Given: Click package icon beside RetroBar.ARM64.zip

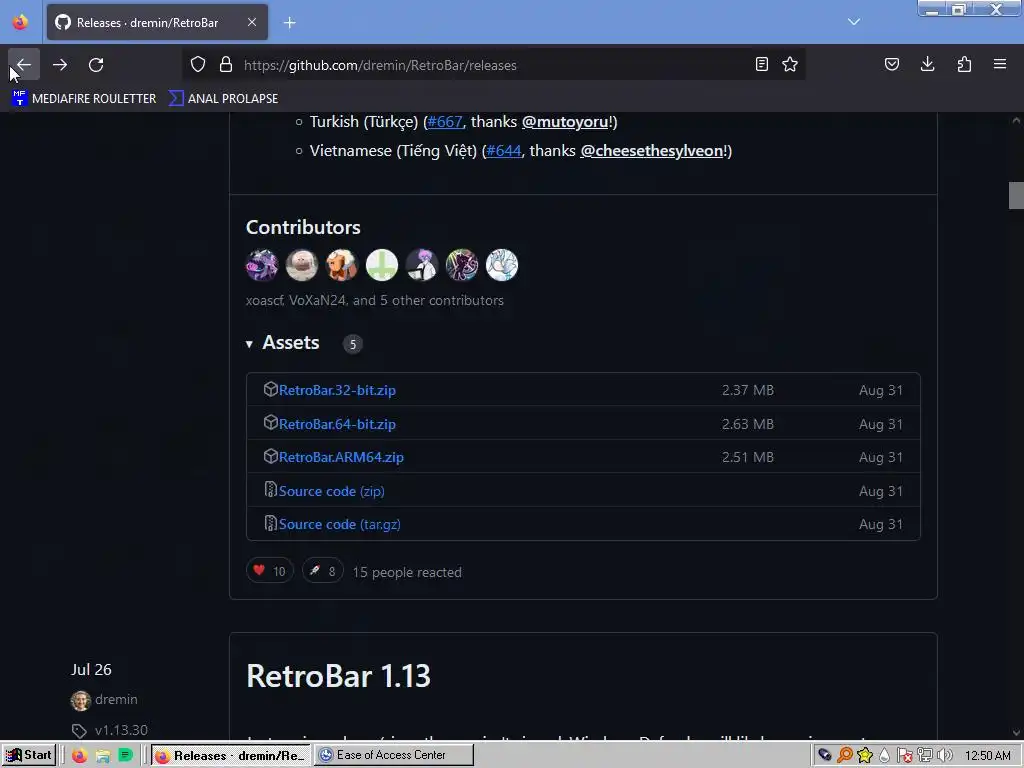Looking at the screenshot, I should point(270,456).
